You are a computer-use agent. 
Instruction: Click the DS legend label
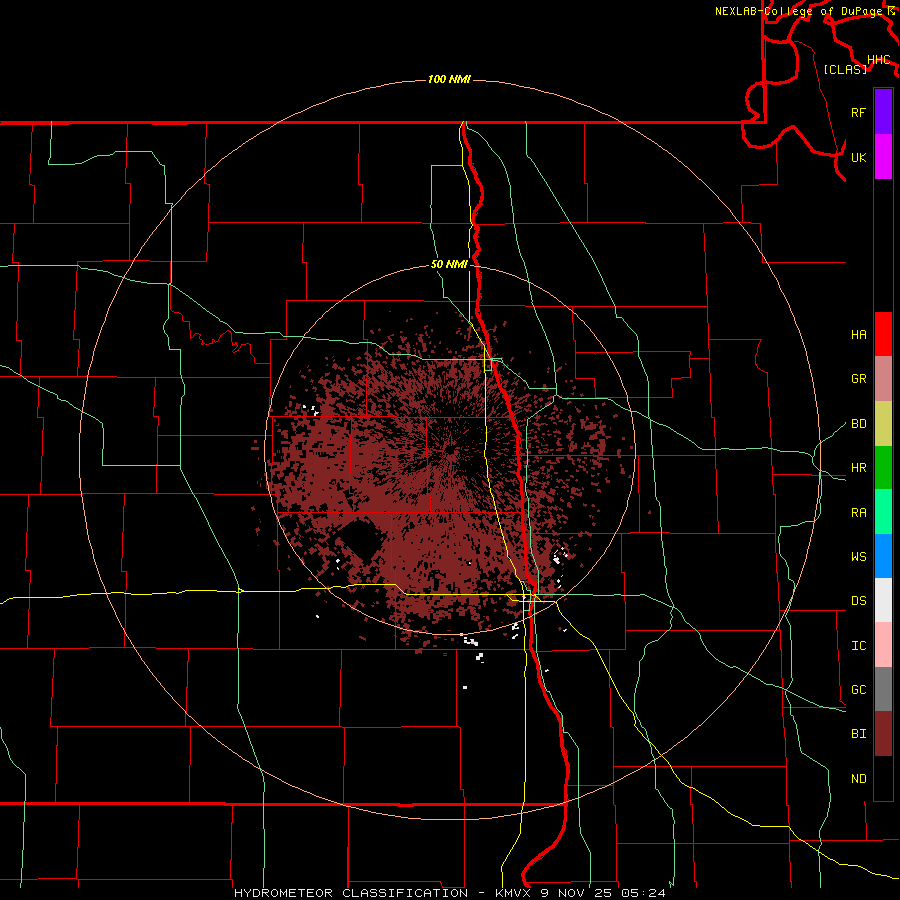[858, 600]
